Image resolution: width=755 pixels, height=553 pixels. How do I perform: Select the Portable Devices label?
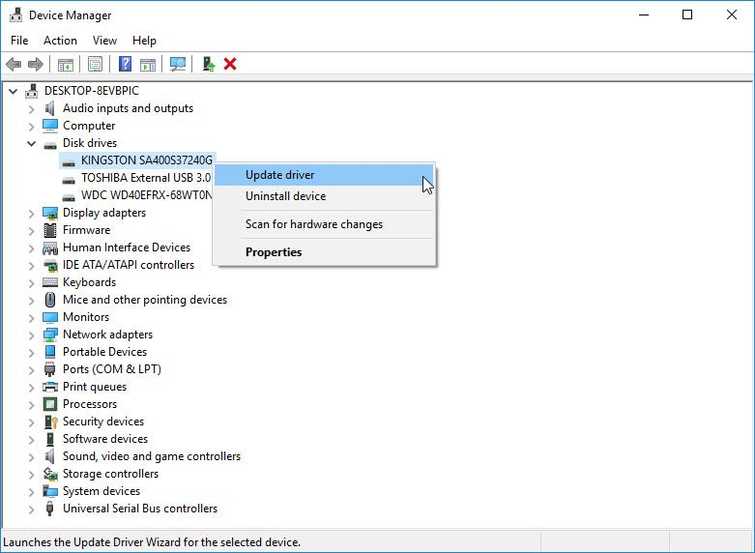(104, 352)
